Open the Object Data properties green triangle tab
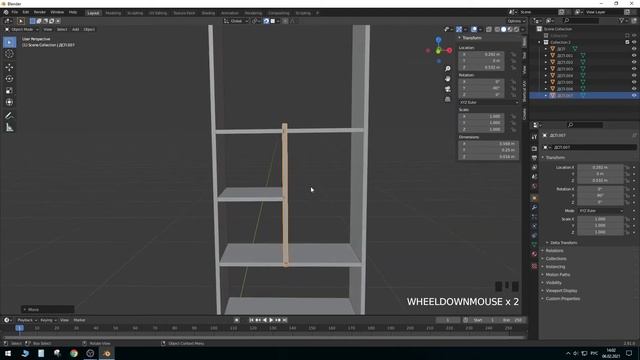The width and height of the screenshot is (640, 360). 534,244
